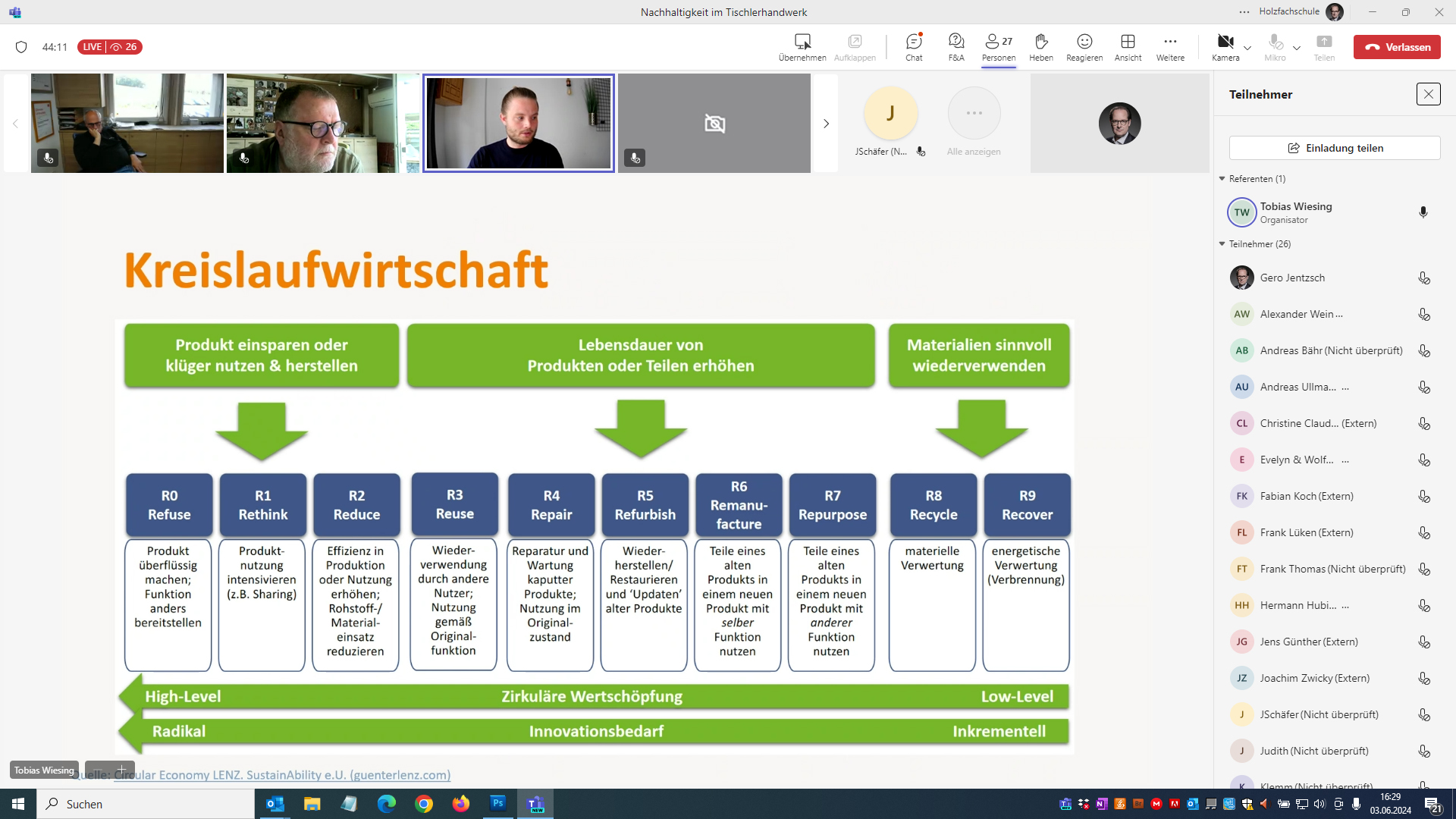Click the Windows taskbar Suchen search box
Image resolution: width=1456 pixels, height=819 pixels.
coord(144,804)
